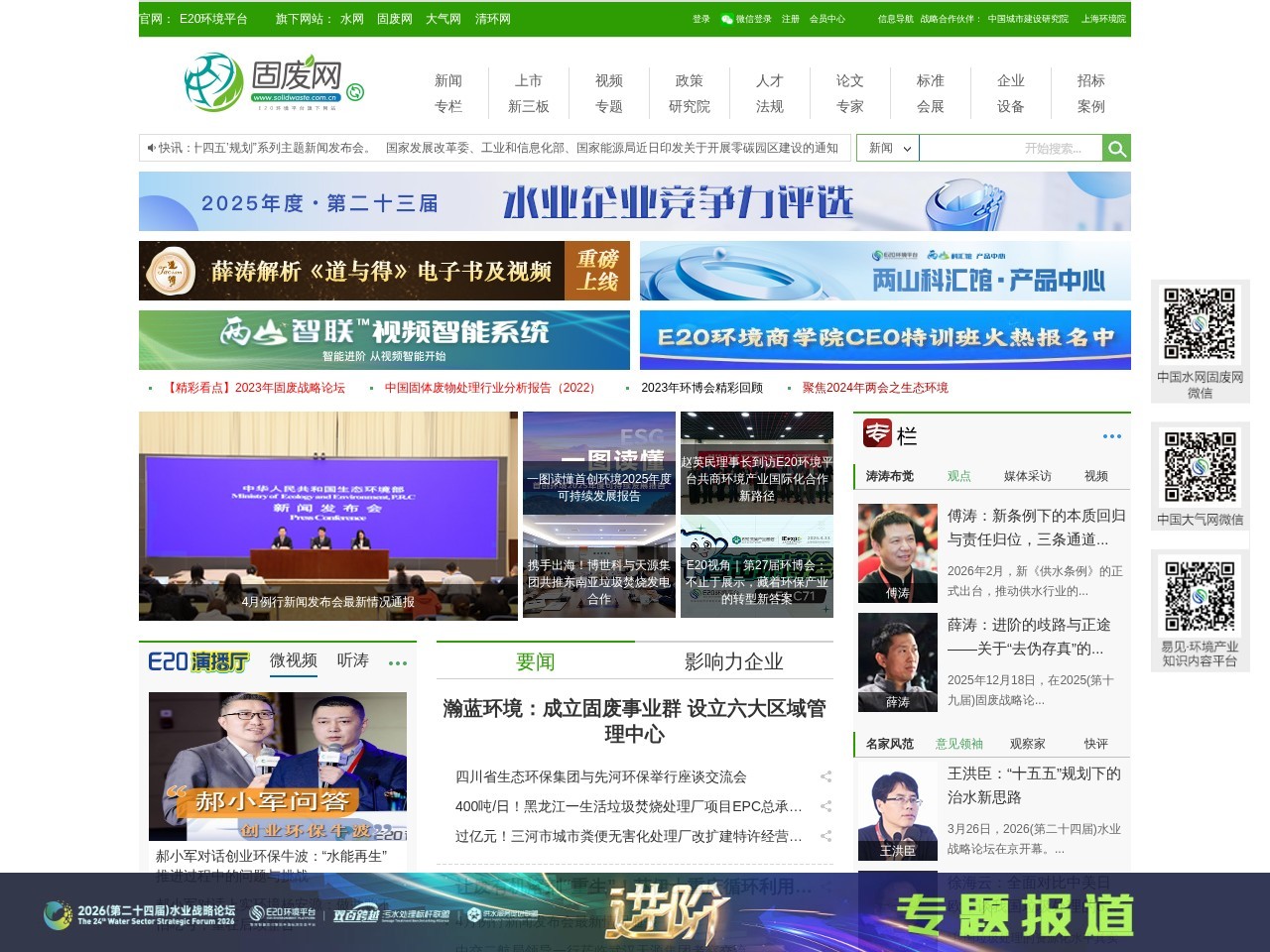Image resolution: width=1270 pixels, height=952 pixels.
Task: Open the 清环网 sub-site link
Action: pyautogui.click(x=493, y=19)
